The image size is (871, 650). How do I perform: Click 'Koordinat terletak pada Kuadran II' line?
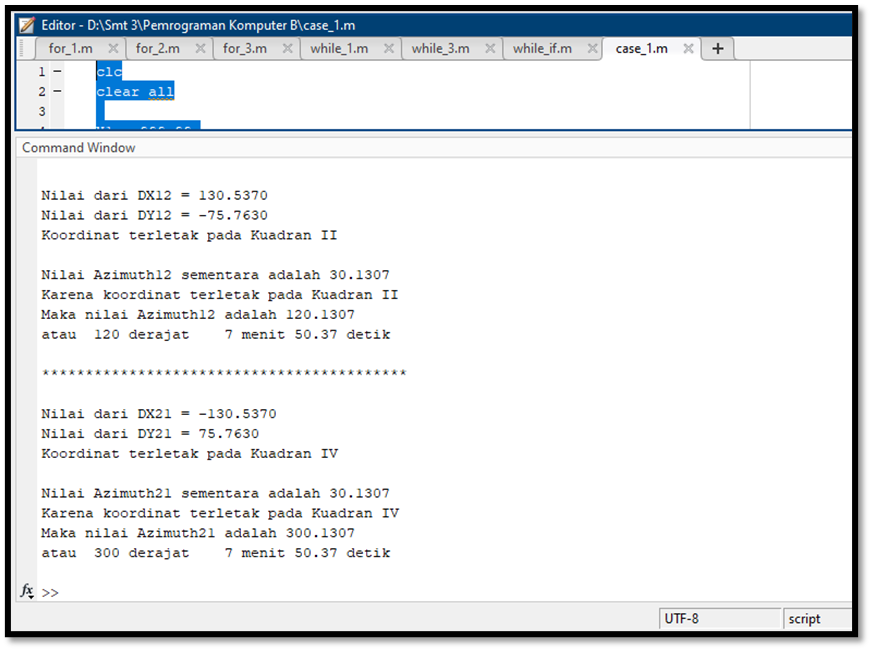(x=189, y=236)
